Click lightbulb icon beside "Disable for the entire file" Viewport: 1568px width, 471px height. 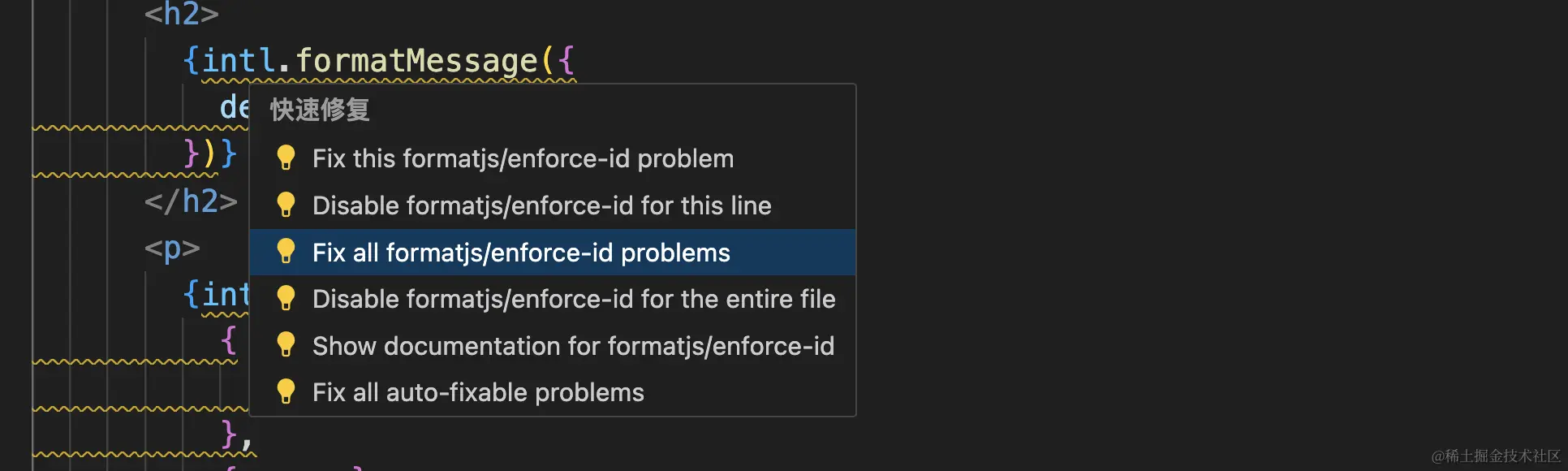pyautogui.click(x=286, y=298)
